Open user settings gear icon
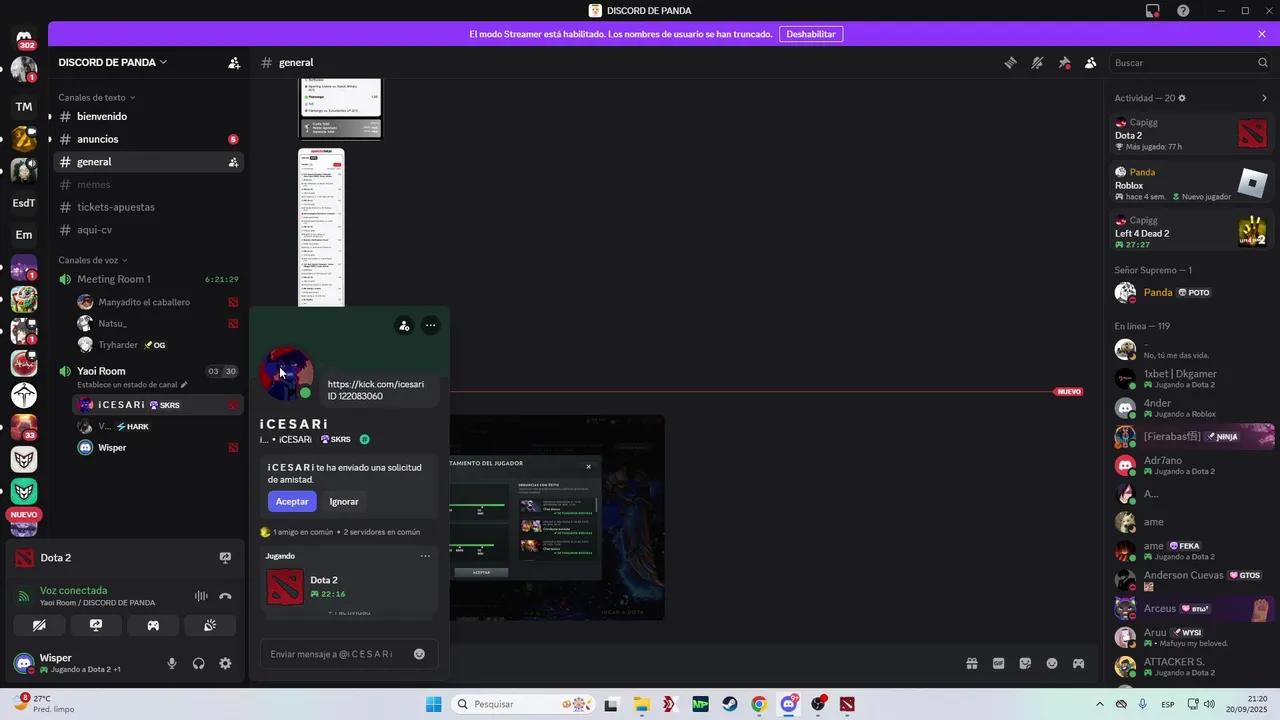The width and height of the screenshot is (1280, 720). coord(225,663)
